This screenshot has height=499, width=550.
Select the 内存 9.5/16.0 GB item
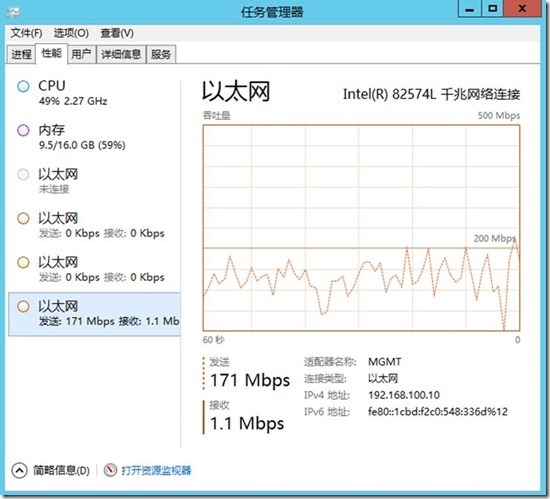point(94,137)
